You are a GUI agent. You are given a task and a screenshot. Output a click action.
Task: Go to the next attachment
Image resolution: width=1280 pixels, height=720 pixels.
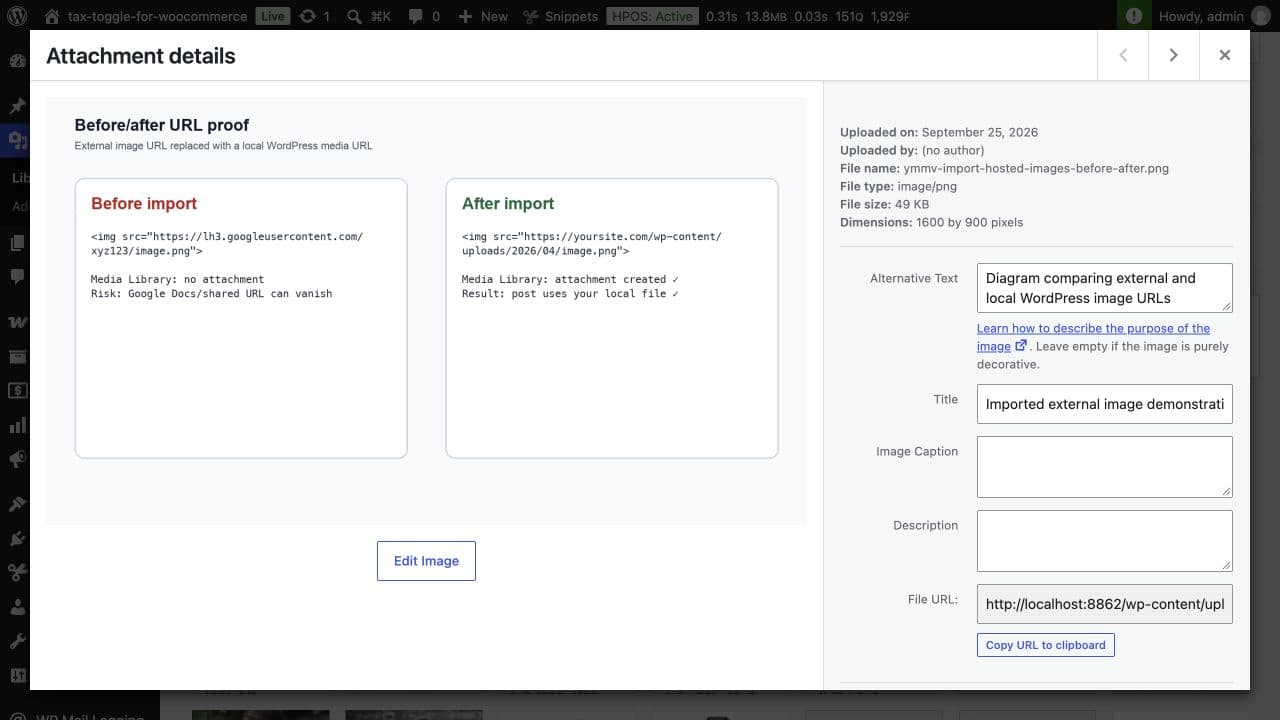coord(1174,55)
